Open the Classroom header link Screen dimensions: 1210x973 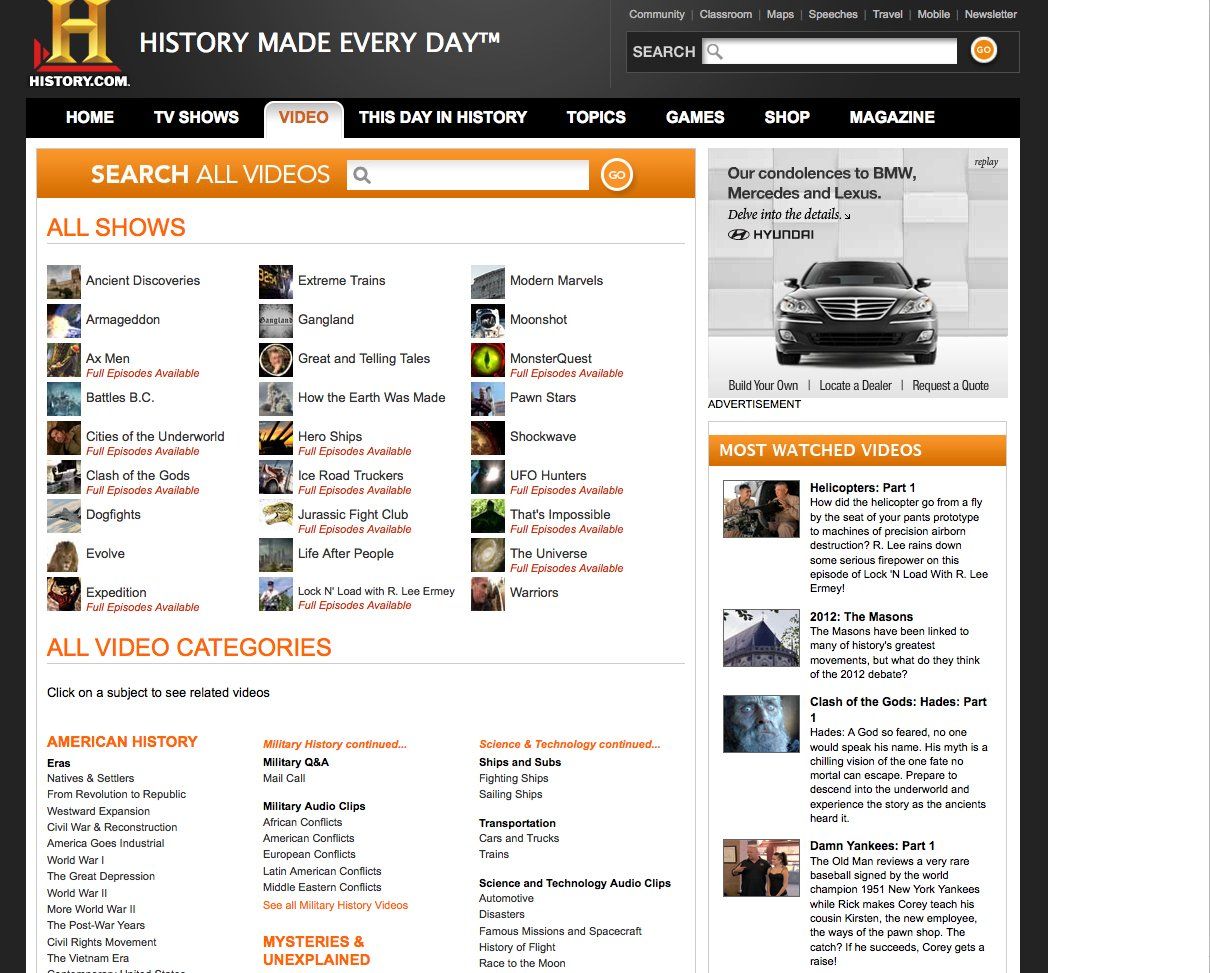(726, 14)
